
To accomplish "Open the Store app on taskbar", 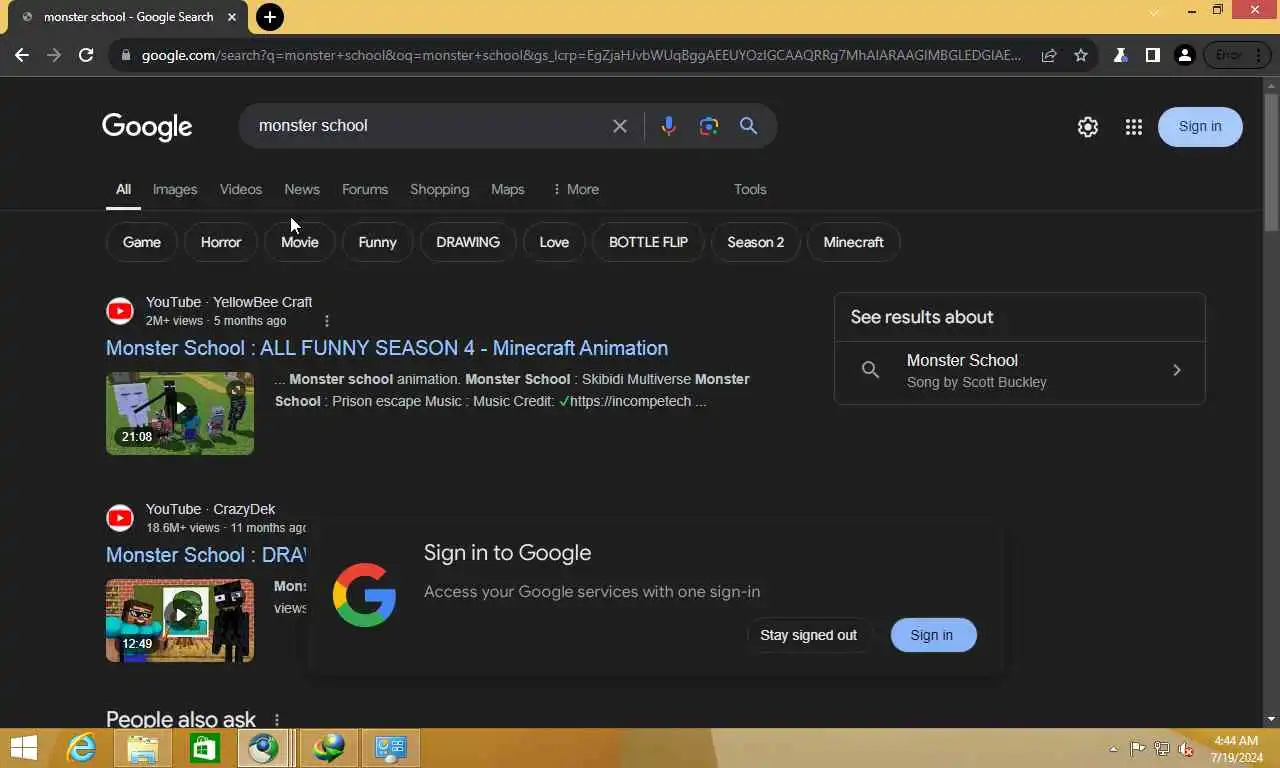I will pyautogui.click(x=204, y=748).
